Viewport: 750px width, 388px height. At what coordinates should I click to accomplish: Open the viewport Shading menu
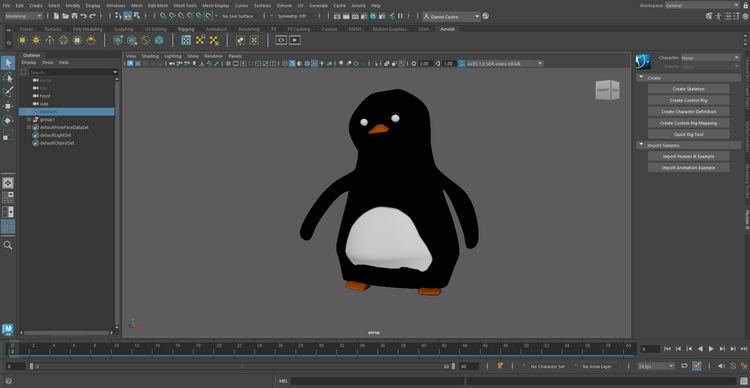(x=150, y=56)
